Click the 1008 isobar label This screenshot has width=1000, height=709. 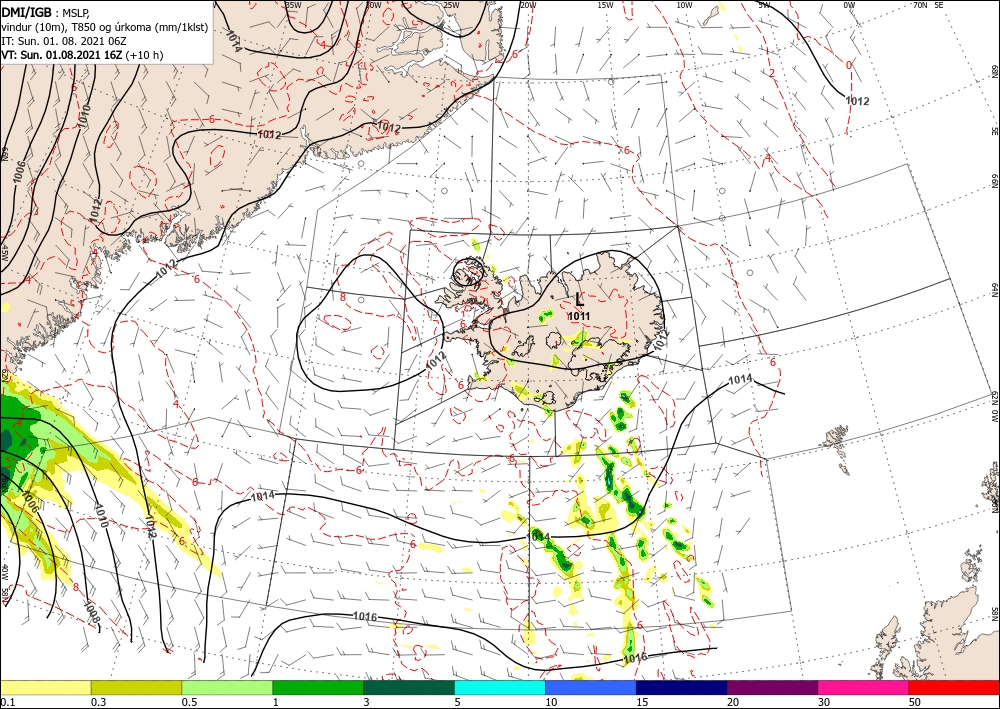(92, 613)
